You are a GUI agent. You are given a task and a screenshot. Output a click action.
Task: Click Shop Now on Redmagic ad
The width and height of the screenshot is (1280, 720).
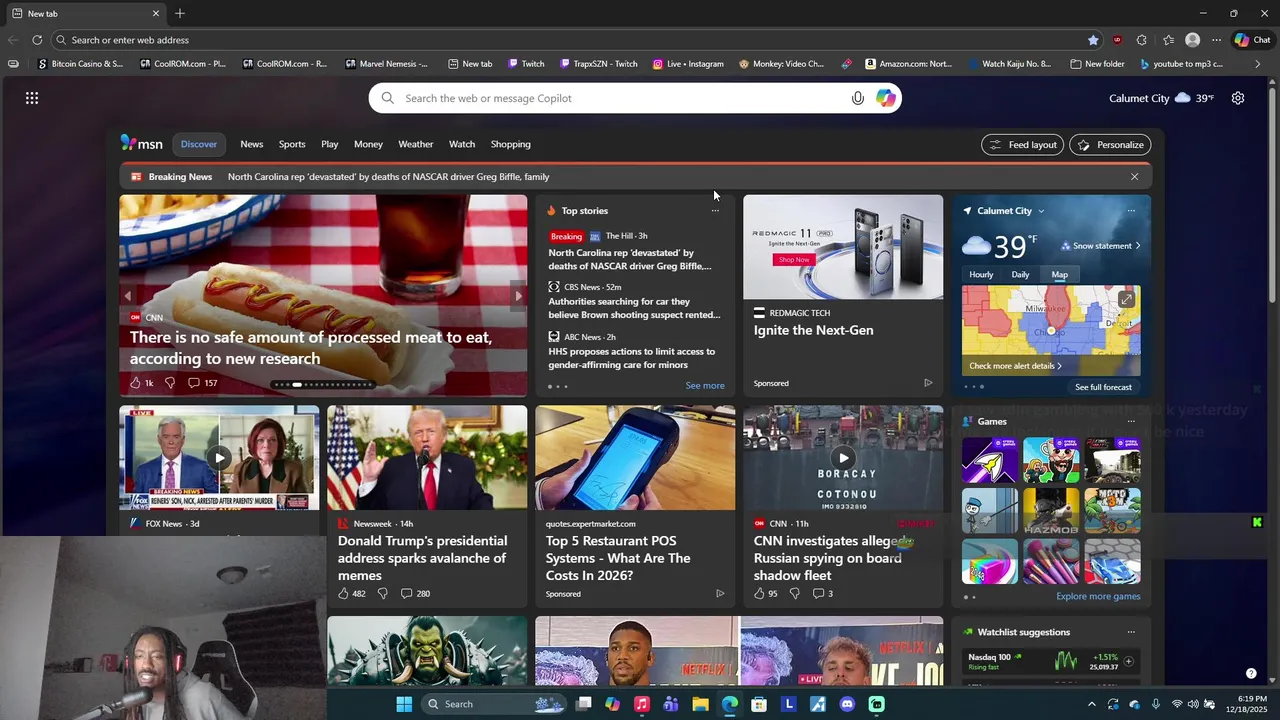click(794, 260)
